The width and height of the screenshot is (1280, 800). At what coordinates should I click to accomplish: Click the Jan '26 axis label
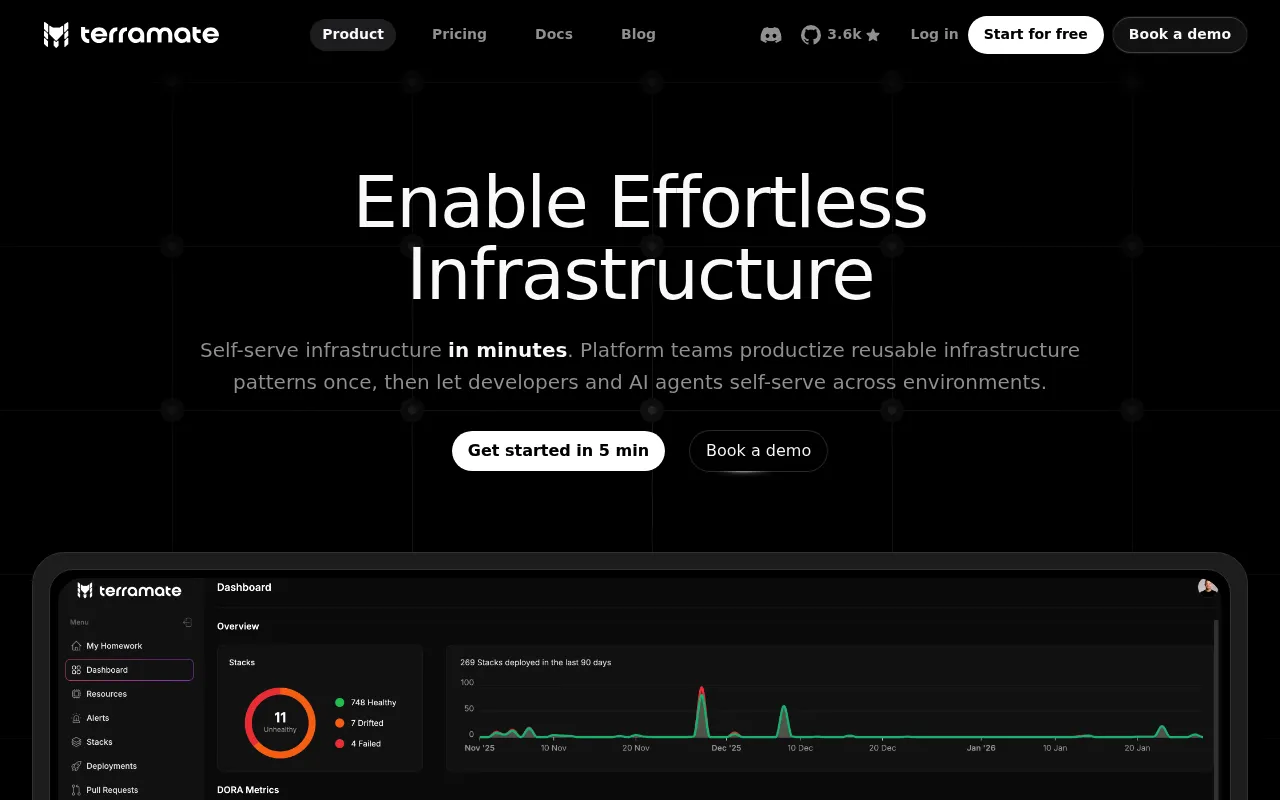pos(981,748)
